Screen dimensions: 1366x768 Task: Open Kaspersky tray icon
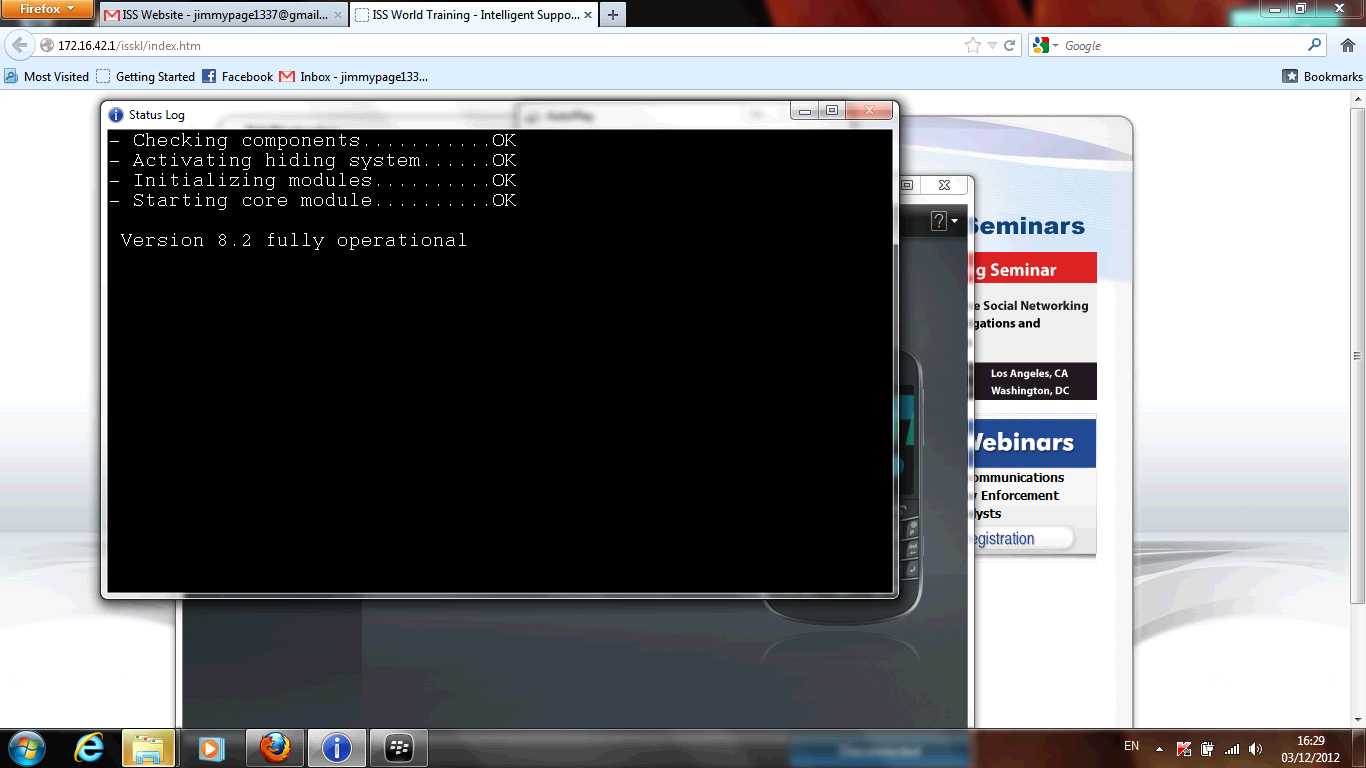pos(1184,748)
